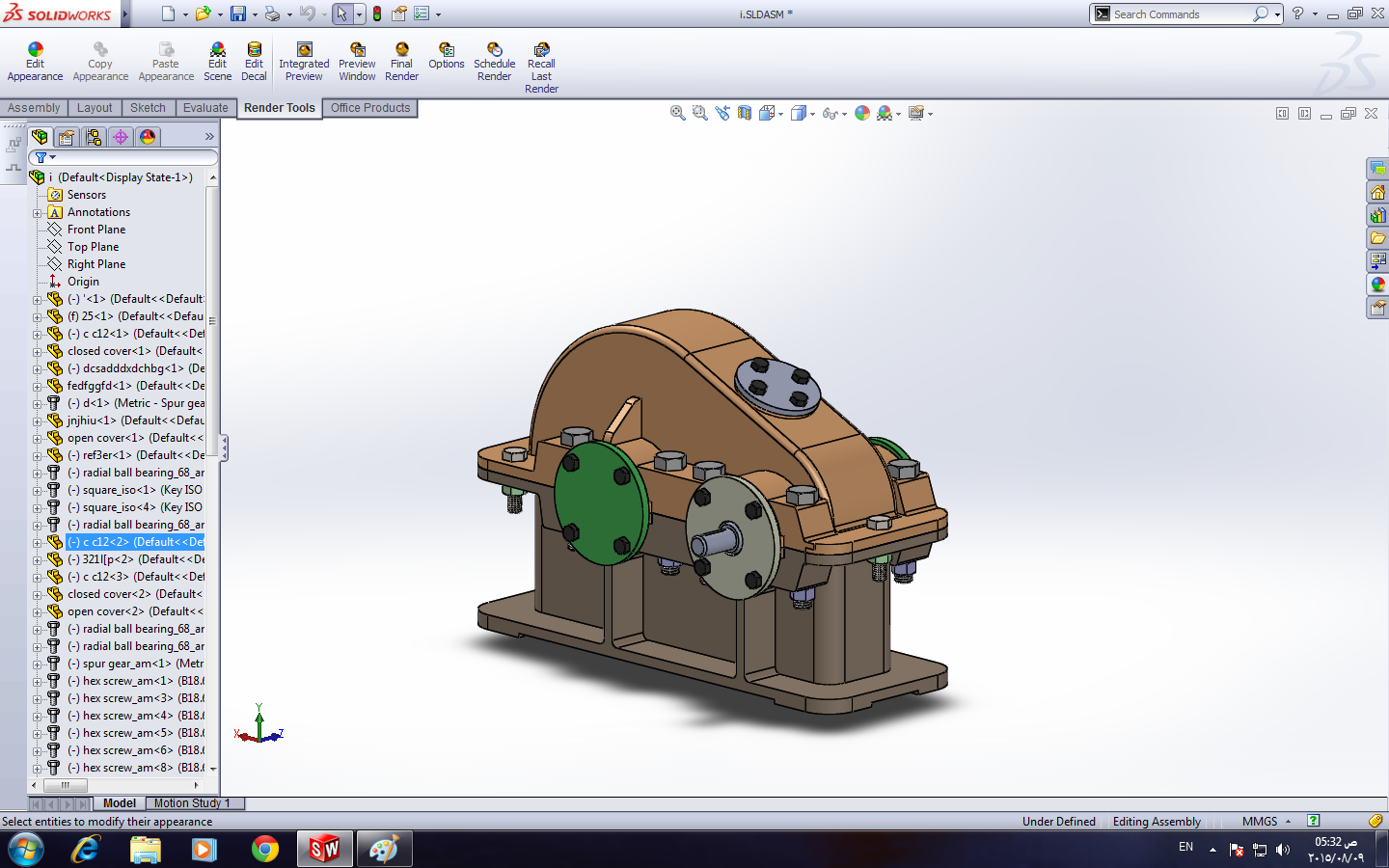The width and height of the screenshot is (1389, 868).
Task: Click the Apply Scene icon
Action: tap(885, 113)
